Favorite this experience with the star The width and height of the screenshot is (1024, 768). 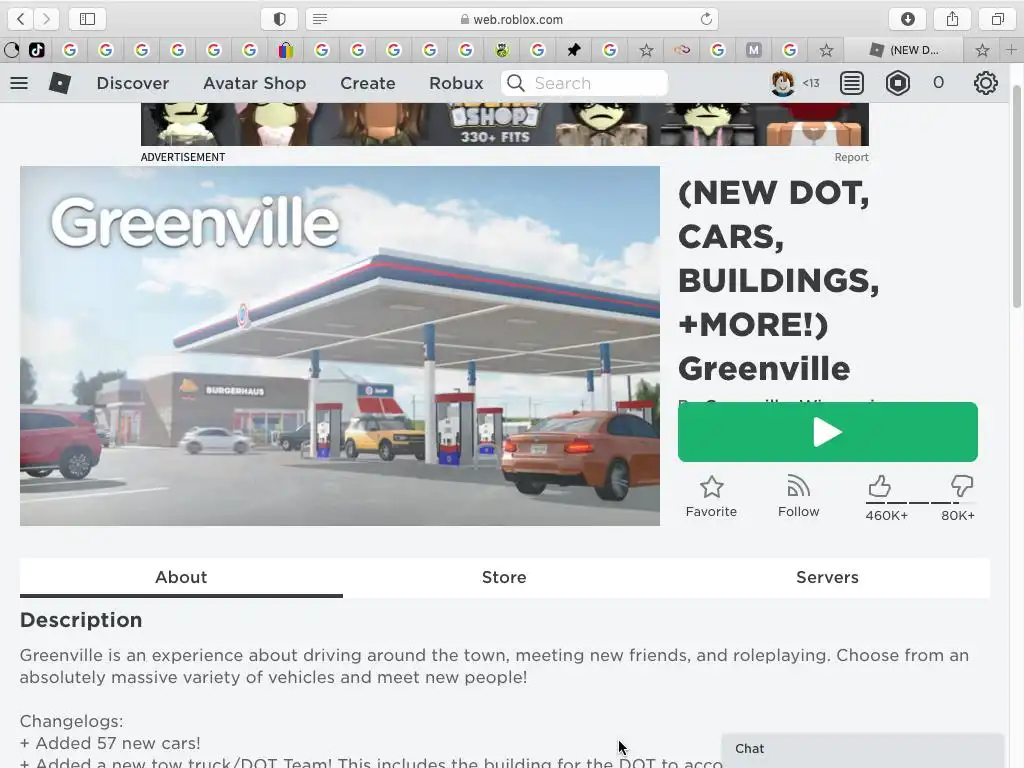(711, 496)
